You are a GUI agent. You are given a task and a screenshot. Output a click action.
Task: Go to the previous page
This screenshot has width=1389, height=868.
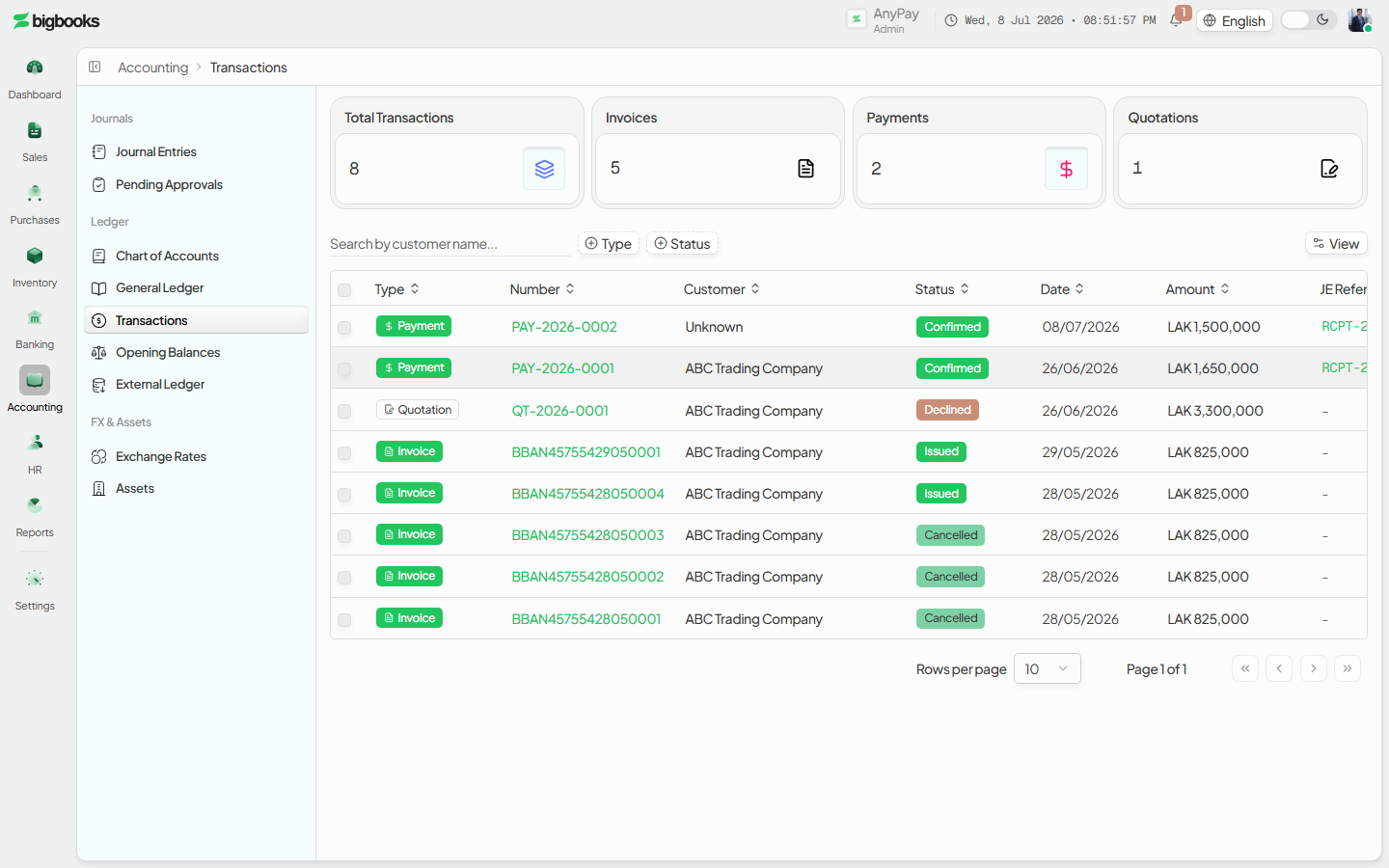1279,668
